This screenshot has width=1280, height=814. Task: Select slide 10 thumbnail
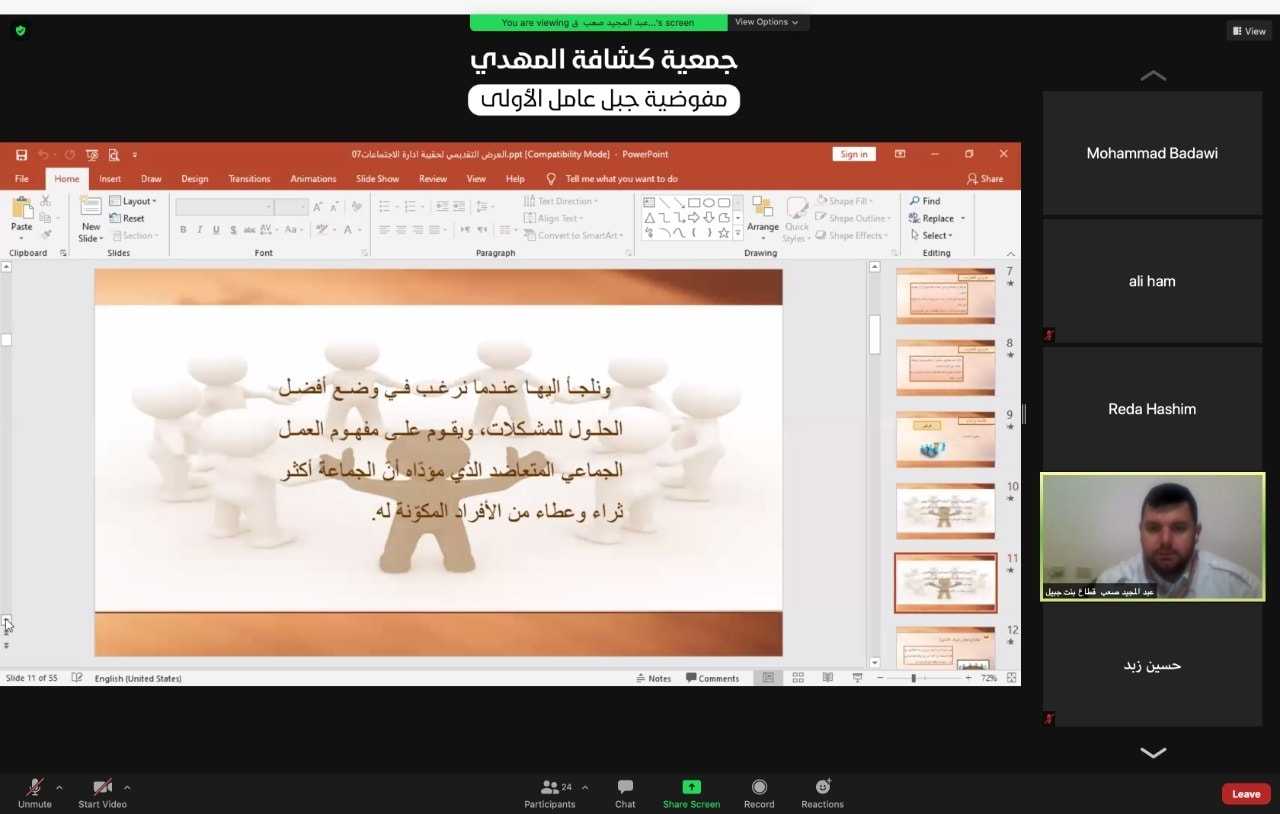945,511
